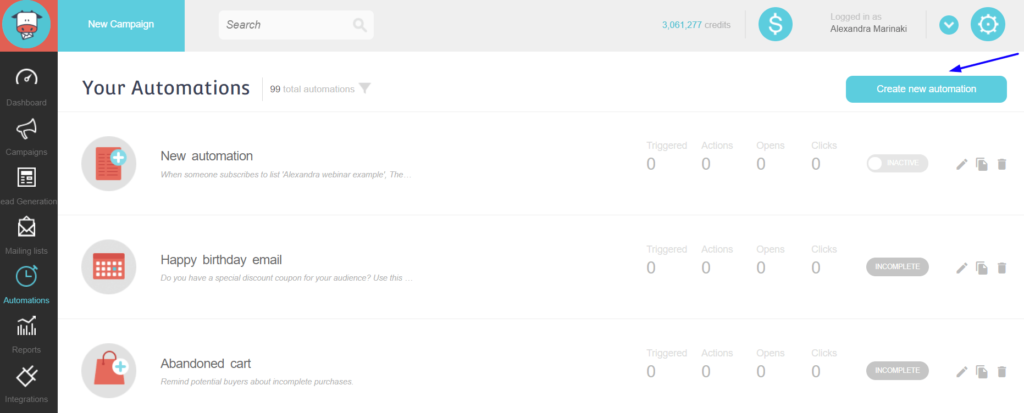Click the search magnifier icon
Image resolution: width=1024 pixels, height=413 pixels.
[360, 25]
